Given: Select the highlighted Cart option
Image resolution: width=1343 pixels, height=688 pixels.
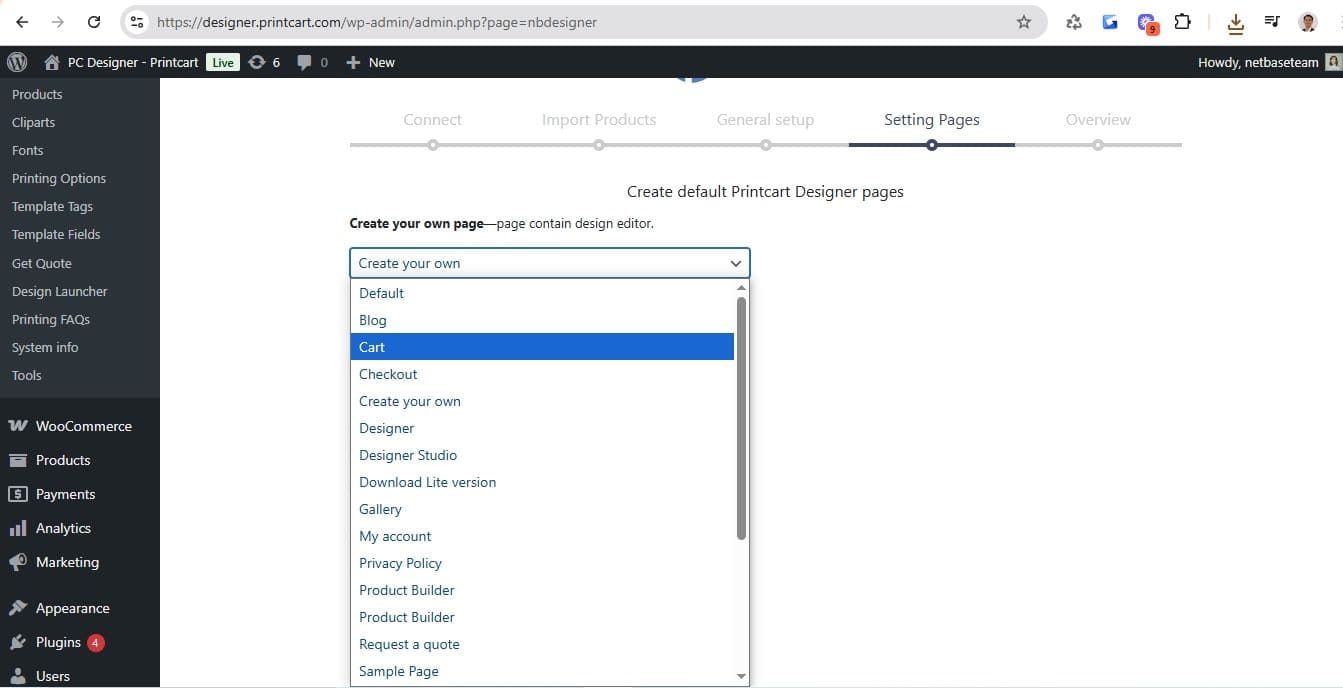Looking at the screenshot, I should (x=542, y=347).
